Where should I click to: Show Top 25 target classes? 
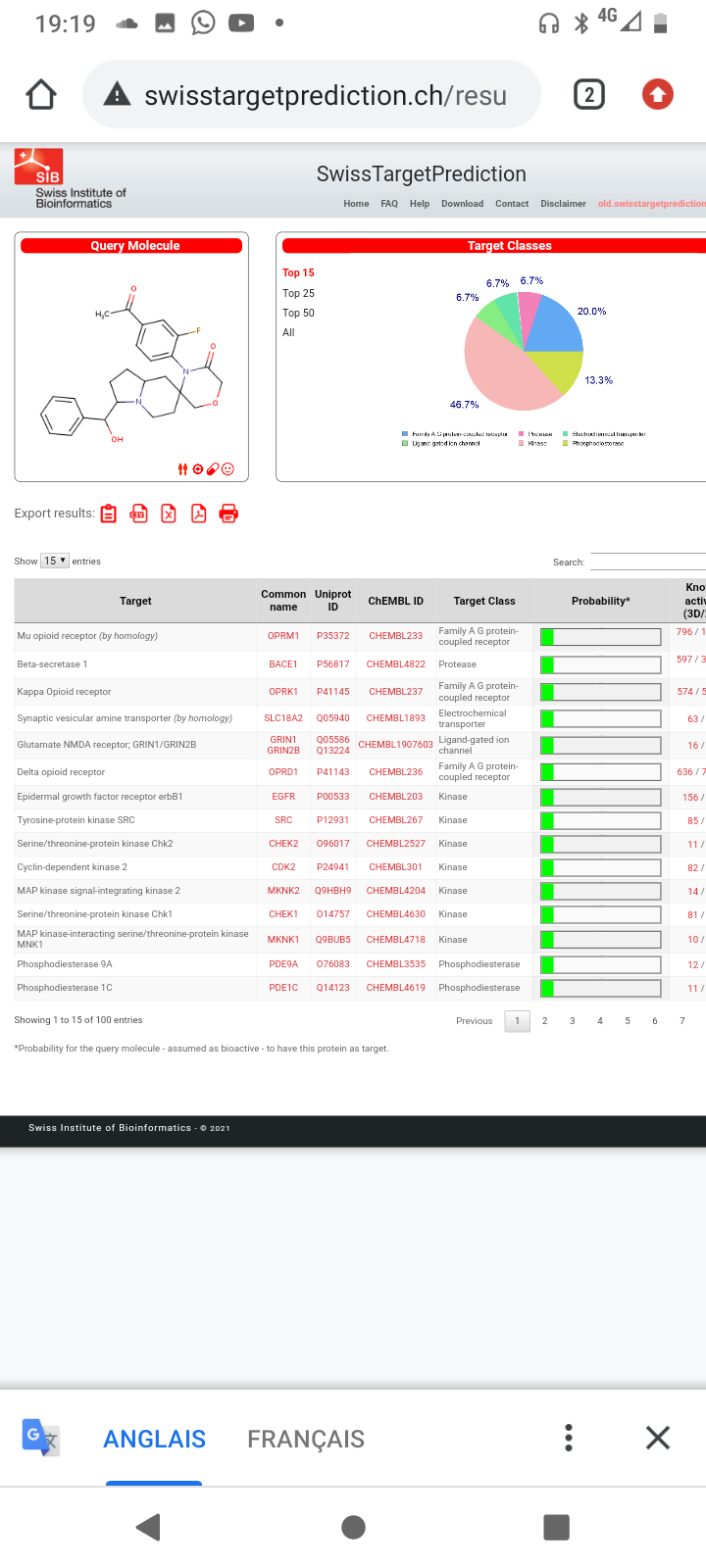298,293
